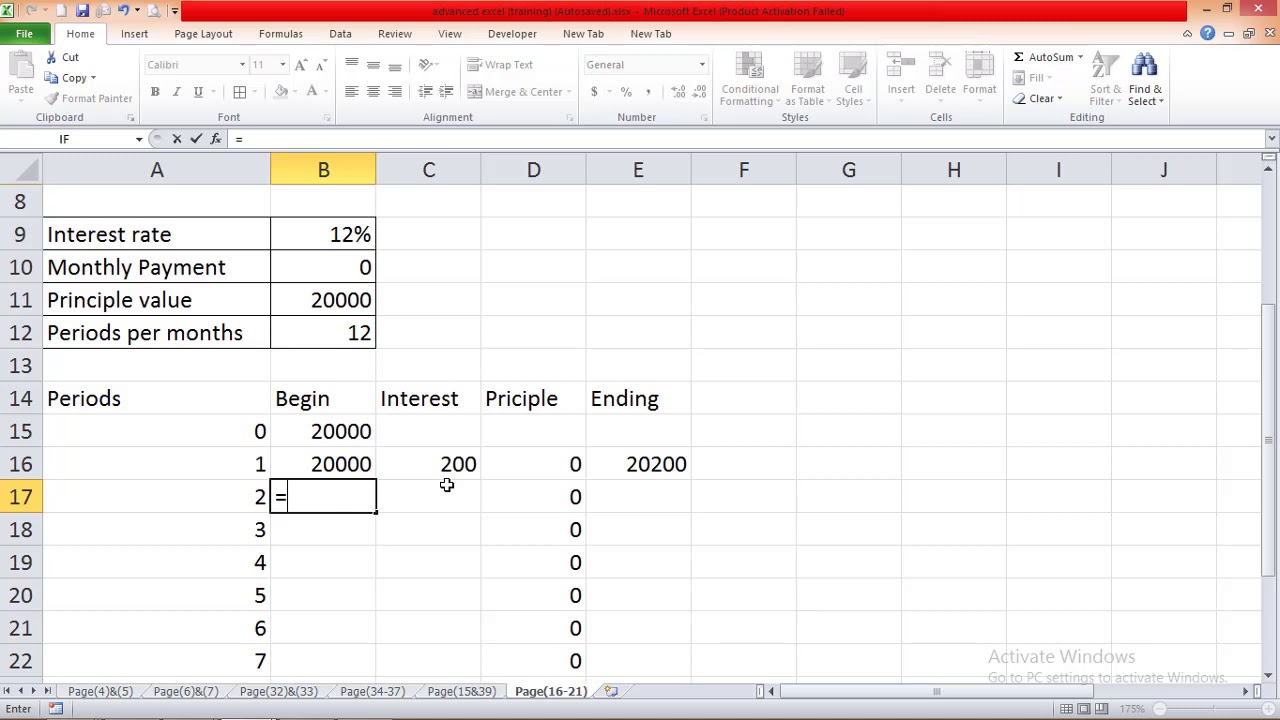This screenshot has height=720, width=1280.
Task: Click Accounting dollar format icon
Action: 594,92
